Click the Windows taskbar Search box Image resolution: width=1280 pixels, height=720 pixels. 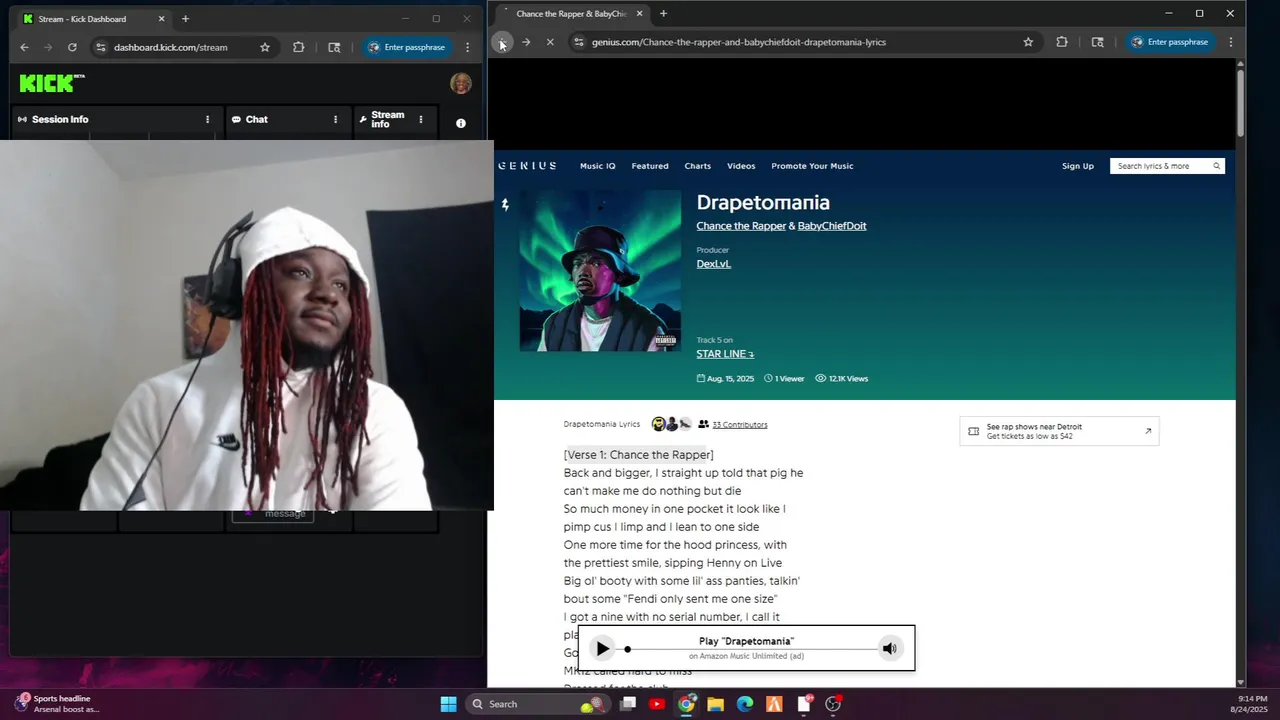coord(538,704)
